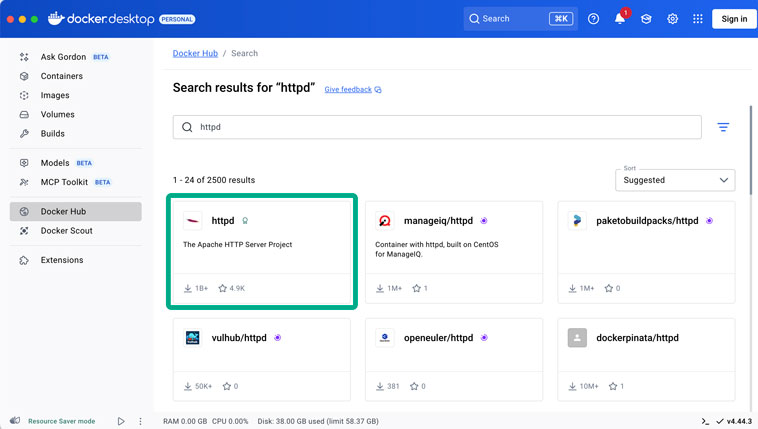Click the httpd search input field
Viewport: 758px width, 429px height.
(437, 127)
